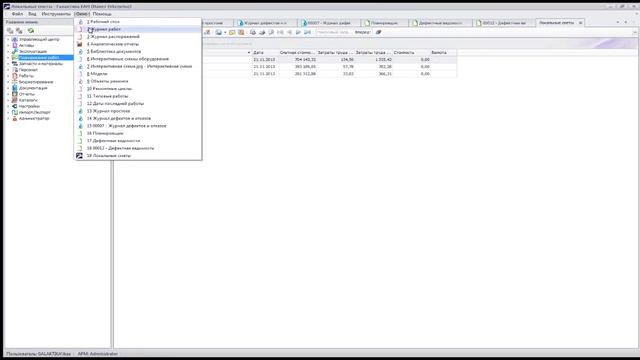The width and height of the screenshot is (640, 360).
Task: Go to next record with toolbar arrow
Action: (298, 32)
